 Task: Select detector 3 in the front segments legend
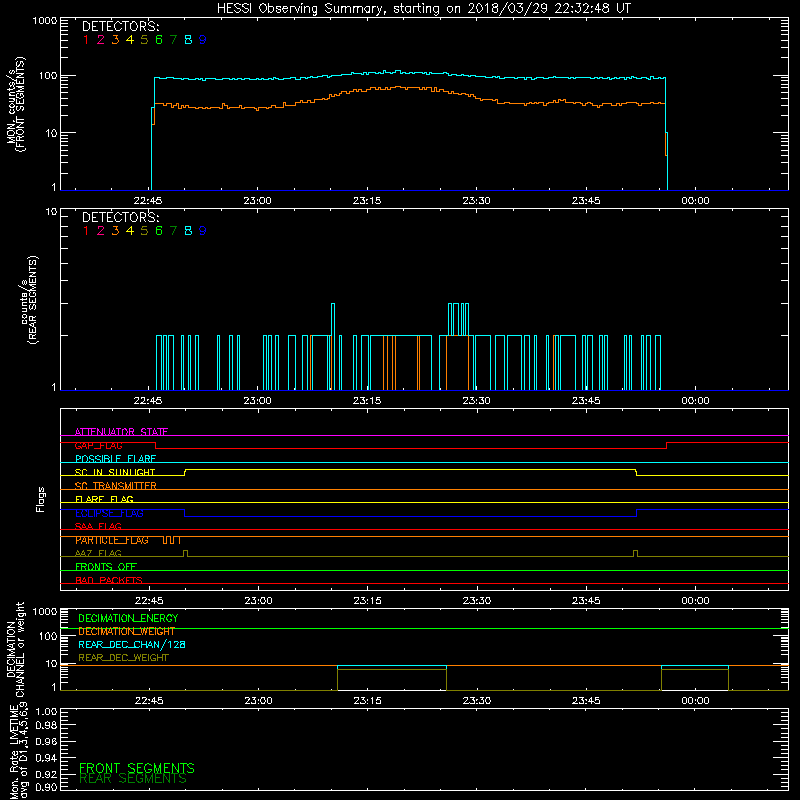pyautogui.click(x=115, y=40)
